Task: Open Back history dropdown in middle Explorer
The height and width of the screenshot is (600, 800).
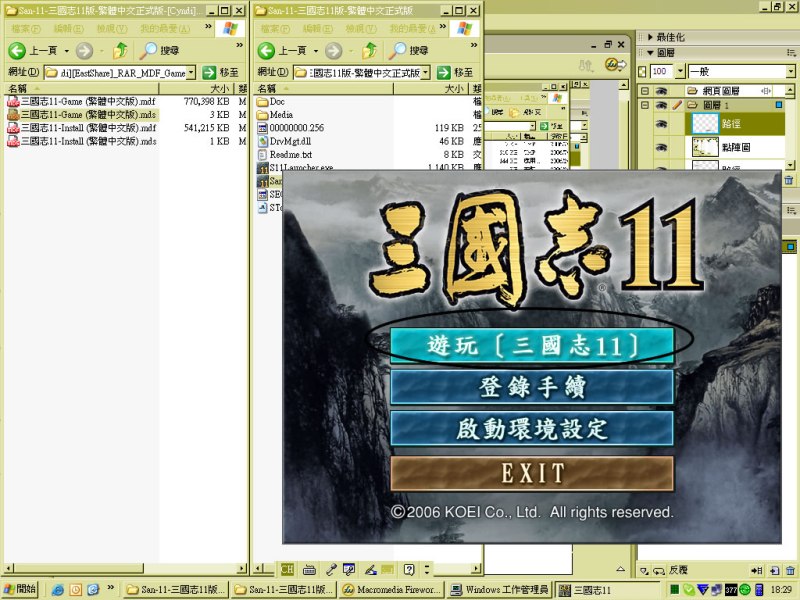Action: click(316, 51)
